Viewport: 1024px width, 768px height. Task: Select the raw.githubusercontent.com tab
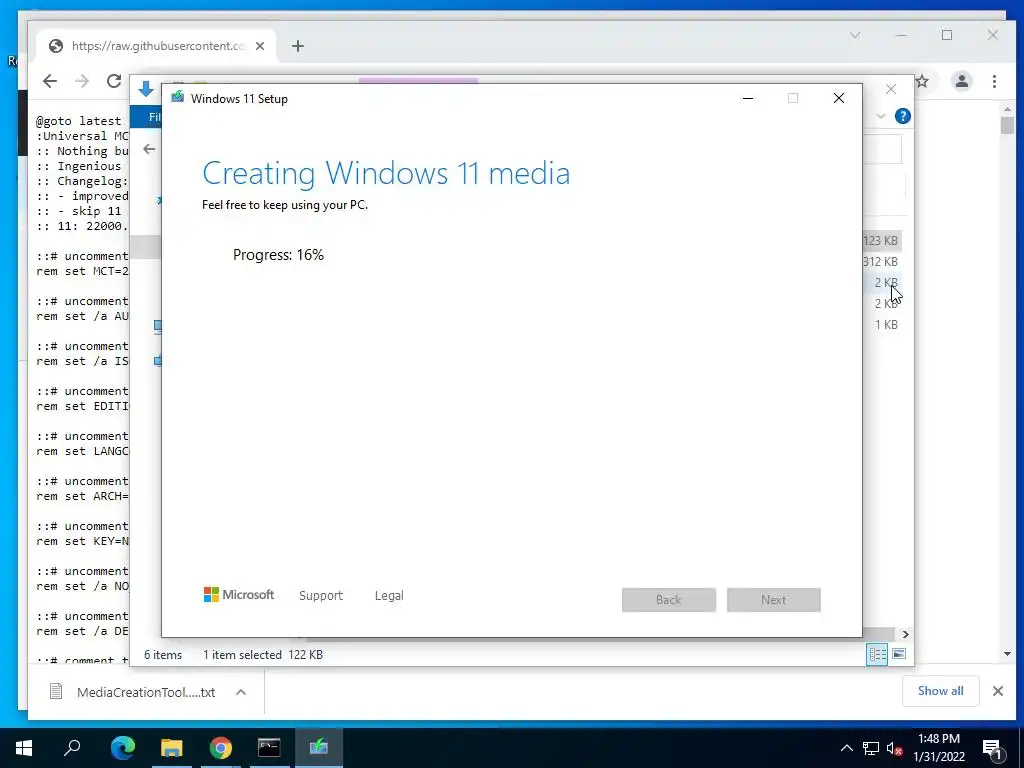[x=155, y=46]
